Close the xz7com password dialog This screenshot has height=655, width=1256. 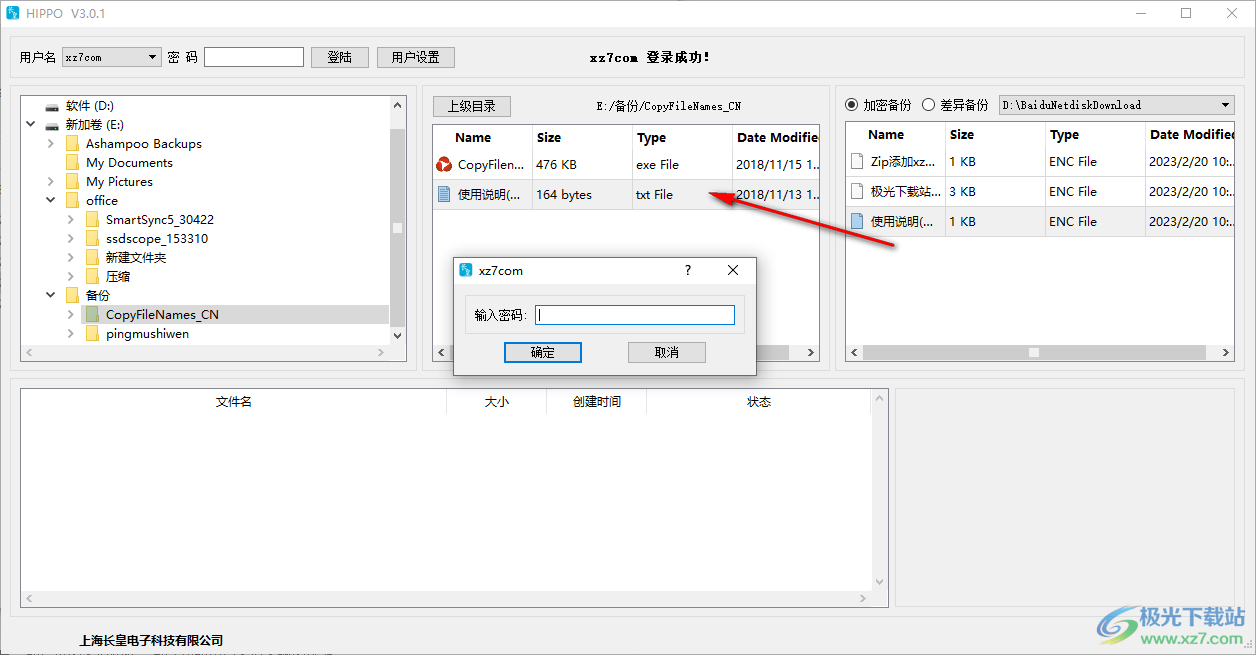[x=733, y=270]
